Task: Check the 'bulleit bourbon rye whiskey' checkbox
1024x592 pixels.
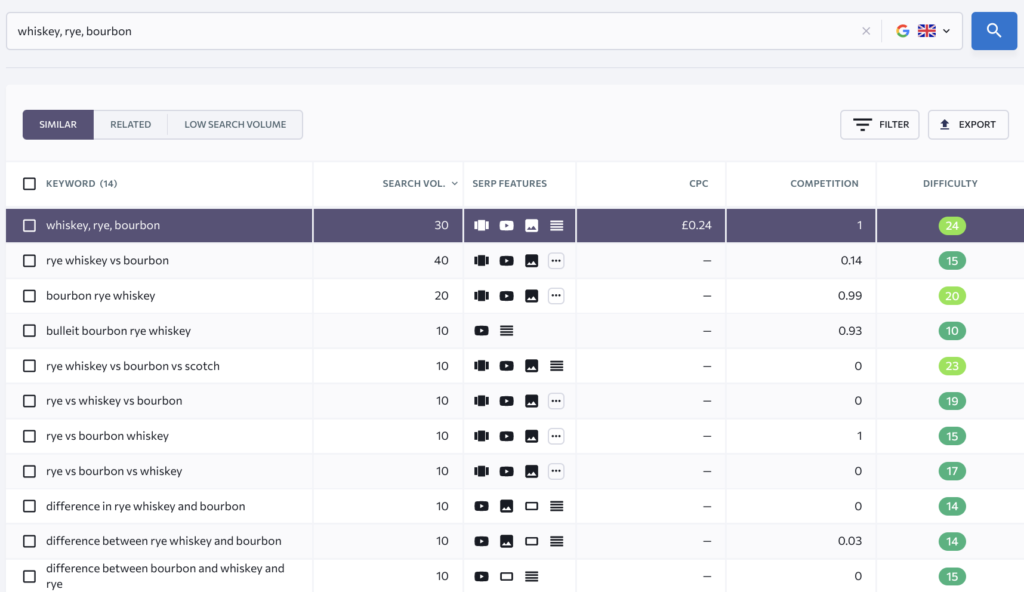Action: tap(29, 331)
